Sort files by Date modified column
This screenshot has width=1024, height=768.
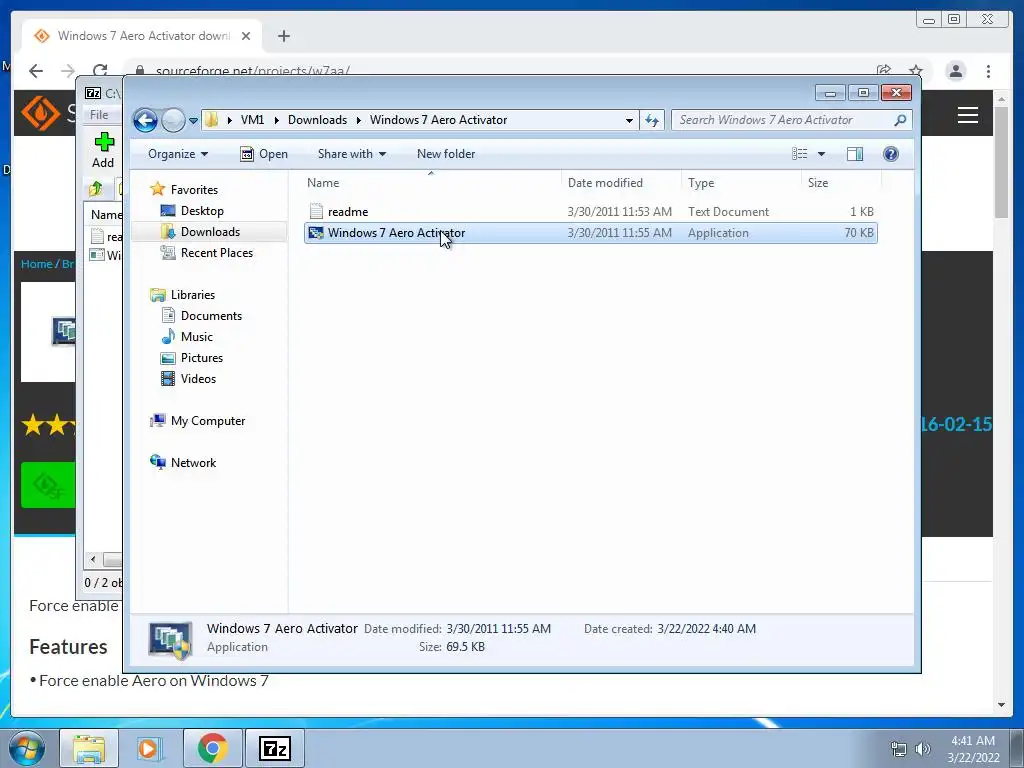(620, 183)
